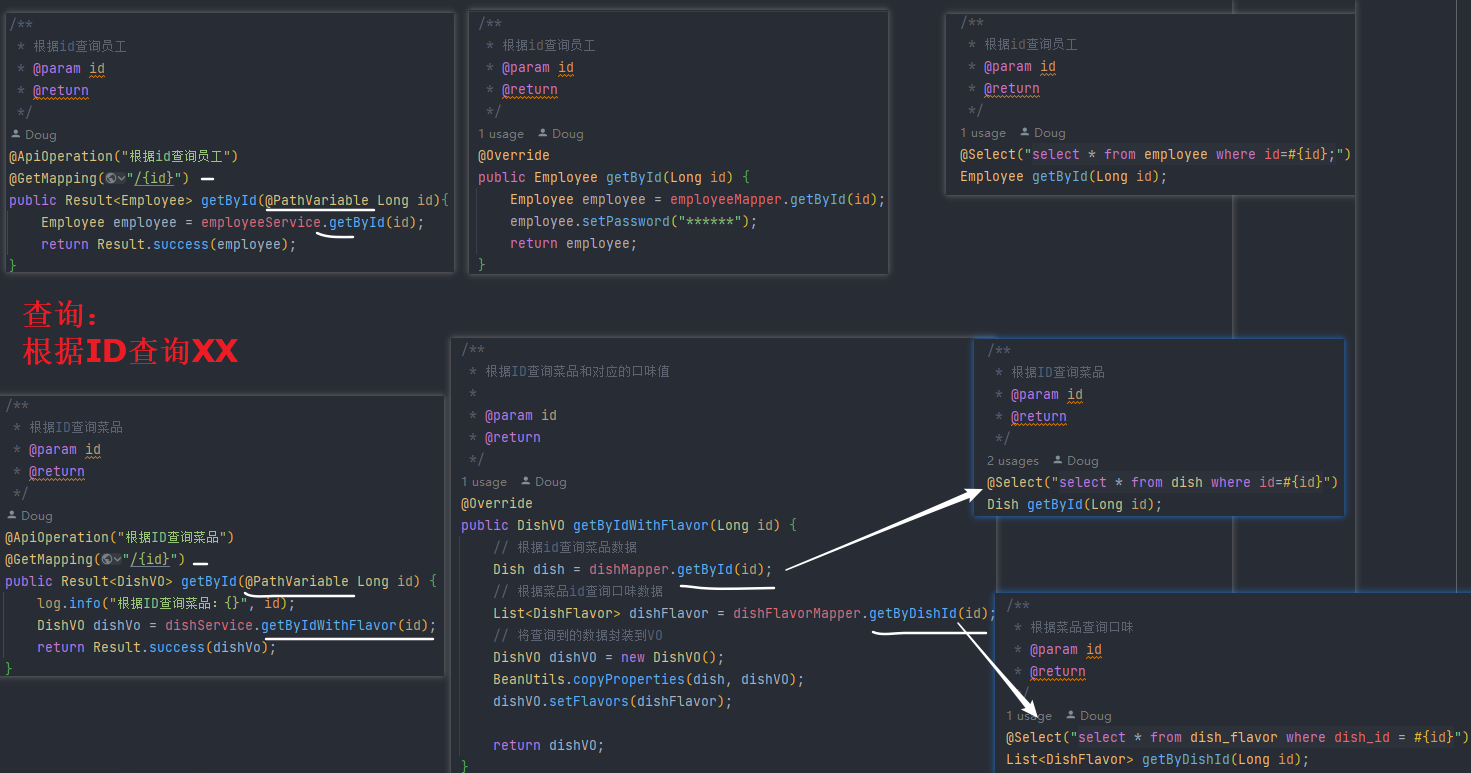Open the 1 usage hint above public Employee getById

501,133
